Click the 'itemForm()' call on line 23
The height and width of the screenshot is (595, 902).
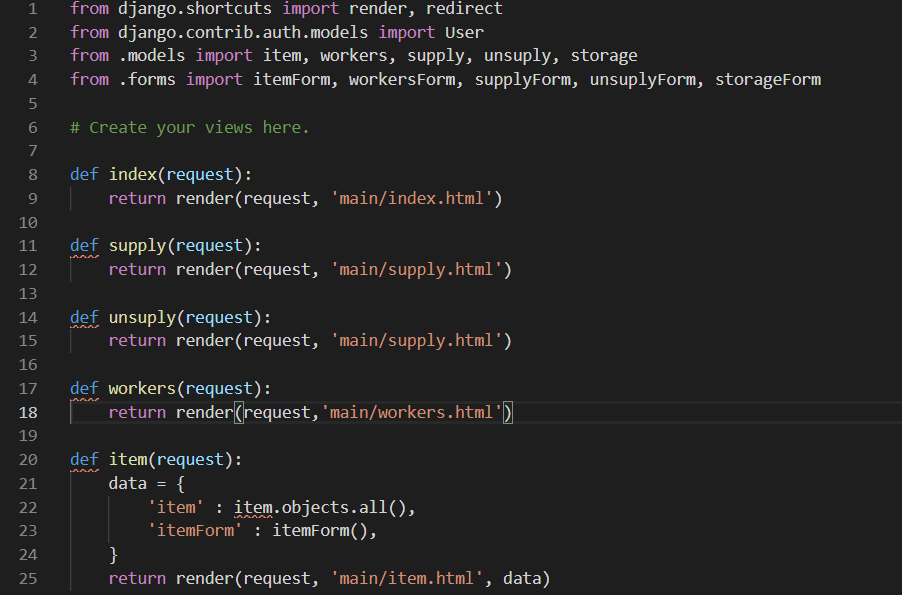click(320, 531)
